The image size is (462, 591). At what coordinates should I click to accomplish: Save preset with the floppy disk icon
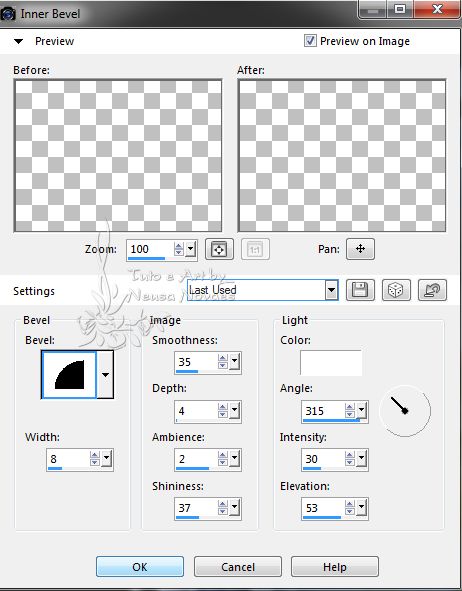coord(360,290)
